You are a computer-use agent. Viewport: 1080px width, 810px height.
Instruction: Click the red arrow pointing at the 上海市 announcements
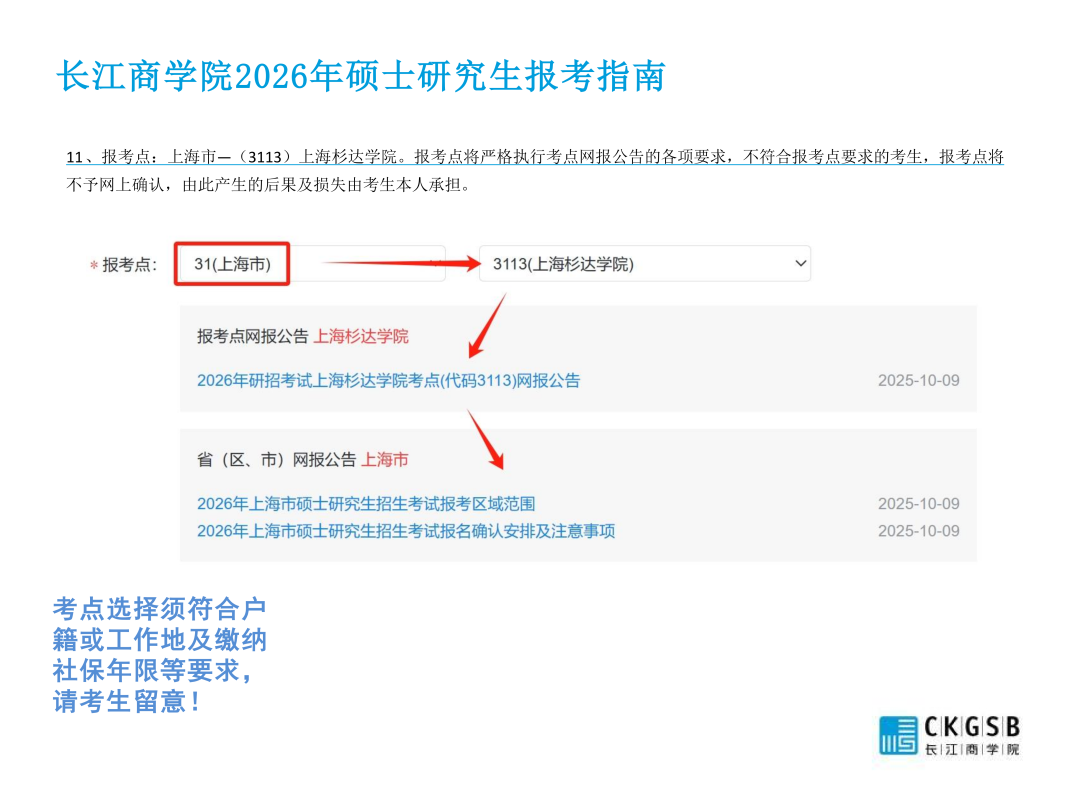tap(486, 438)
